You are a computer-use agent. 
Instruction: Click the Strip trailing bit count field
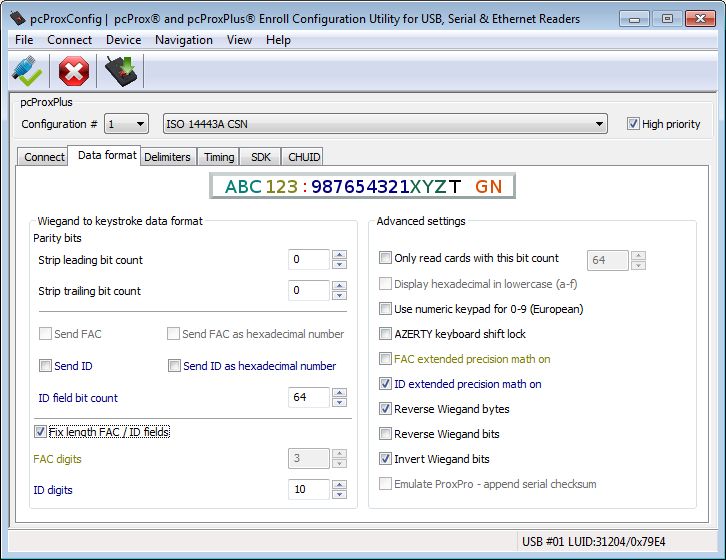(308, 290)
